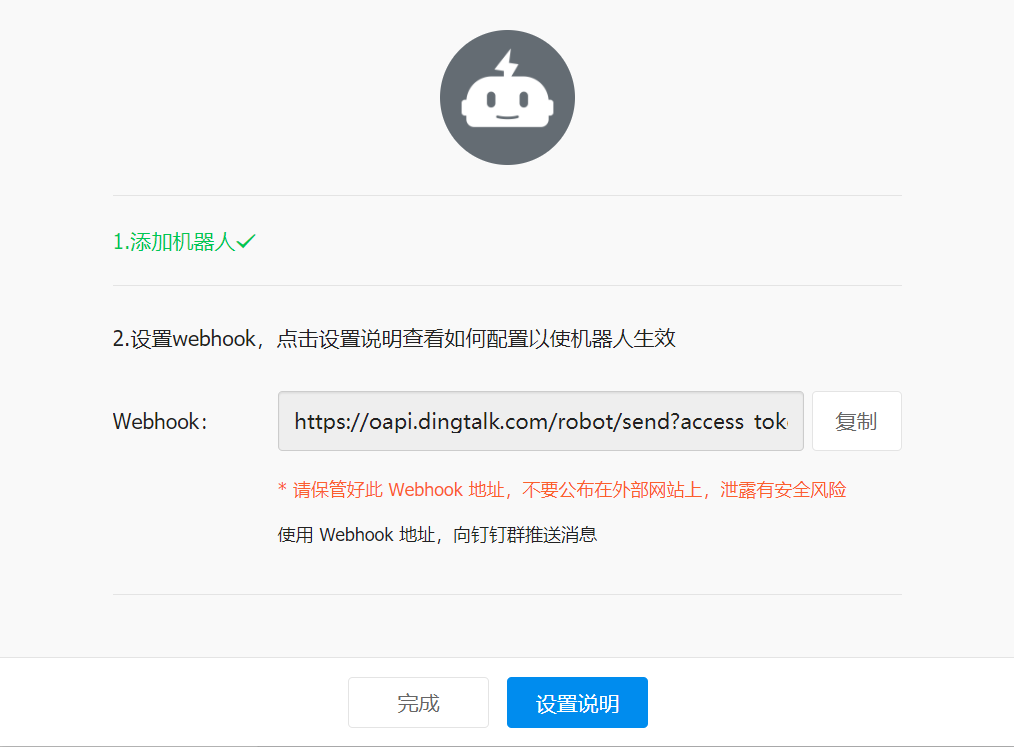Image resolution: width=1014 pixels, height=747 pixels.
Task: Click the robot's smiling face
Action: (507, 103)
